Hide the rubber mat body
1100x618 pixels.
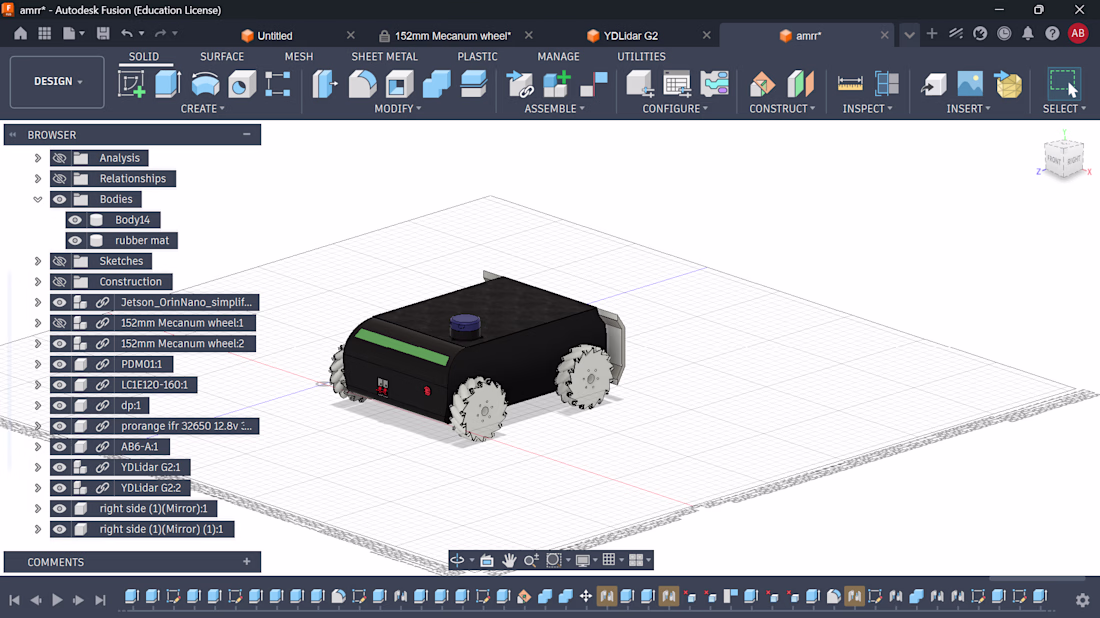75,241
